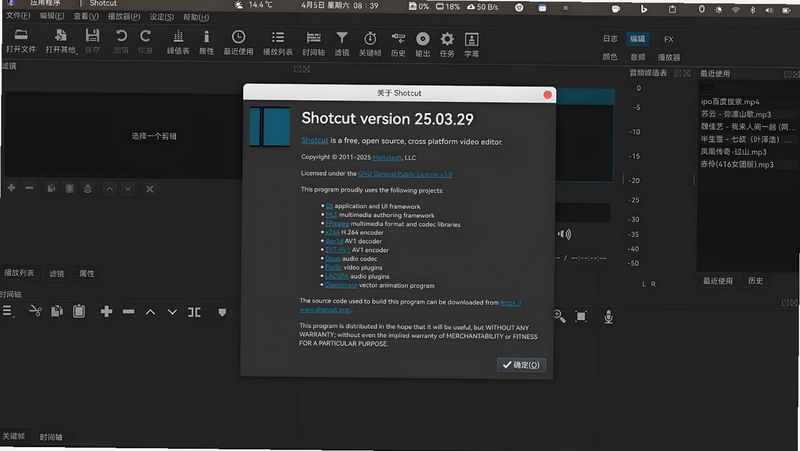800x451 pixels.
Task: Open the 播放器(P) menu
Action: tap(124, 16)
